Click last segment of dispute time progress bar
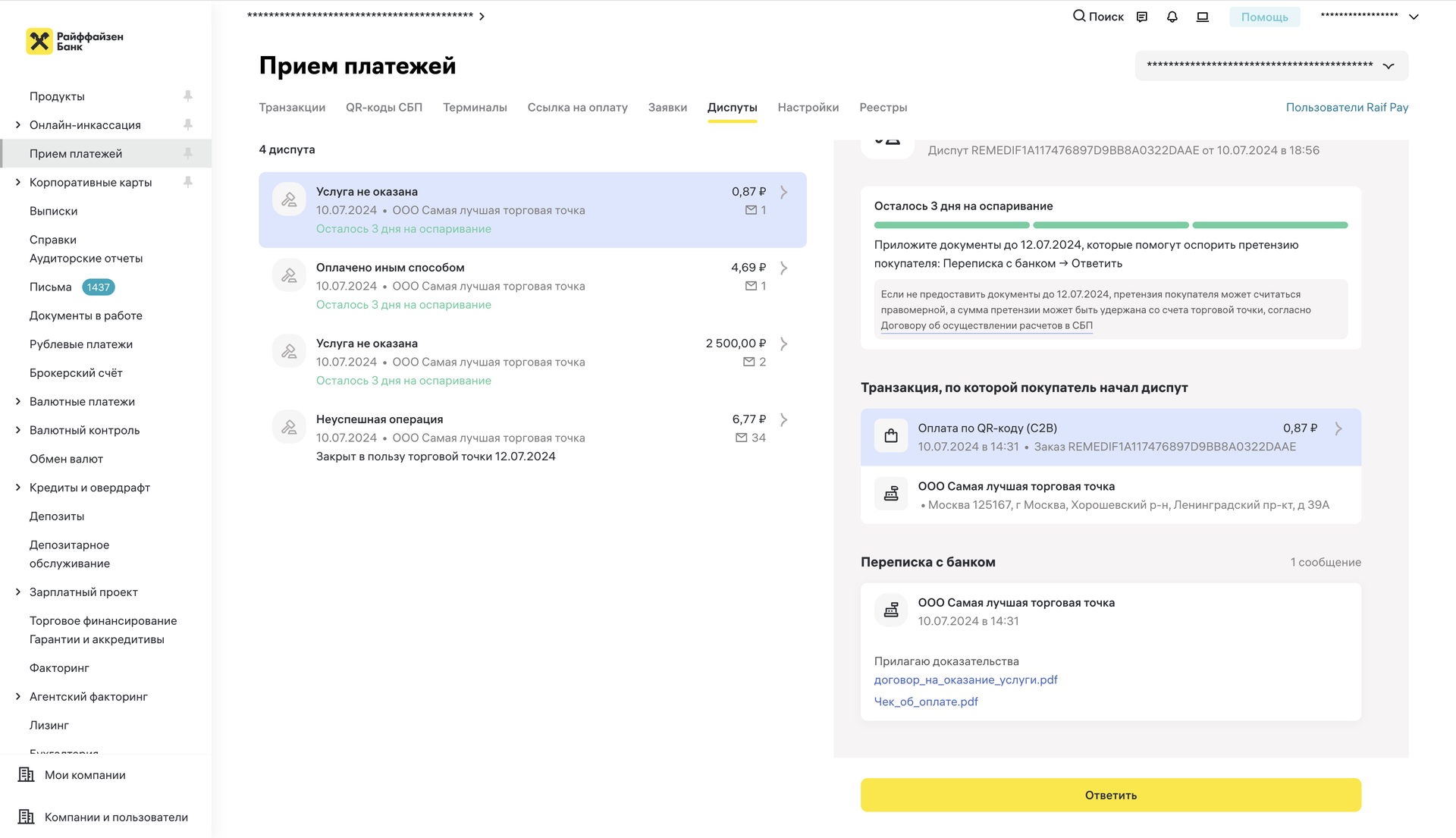Viewport: 1456px width, 838px height. point(1270,225)
